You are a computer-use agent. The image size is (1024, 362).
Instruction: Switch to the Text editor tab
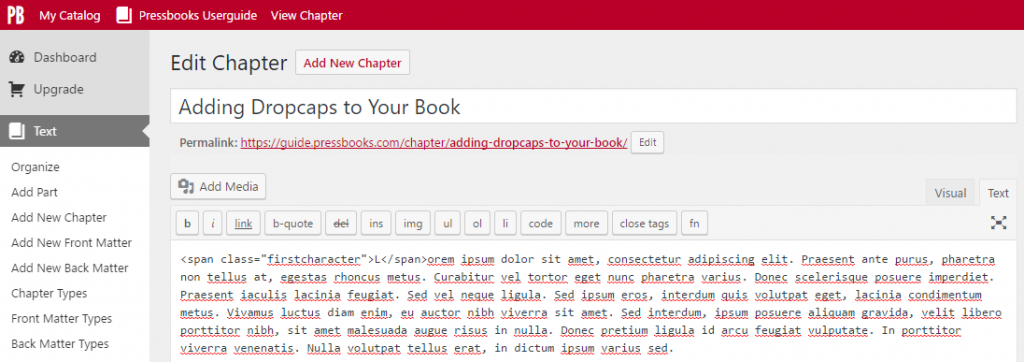[998, 193]
